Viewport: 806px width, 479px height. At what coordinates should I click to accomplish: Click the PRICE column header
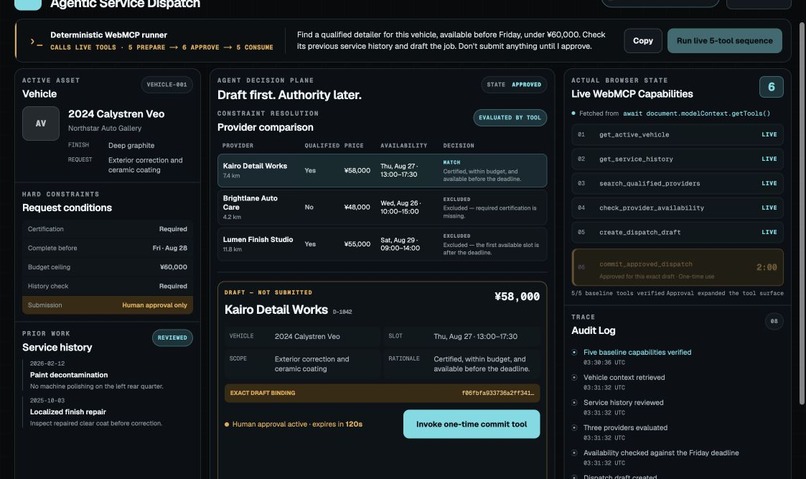click(354, 145)
